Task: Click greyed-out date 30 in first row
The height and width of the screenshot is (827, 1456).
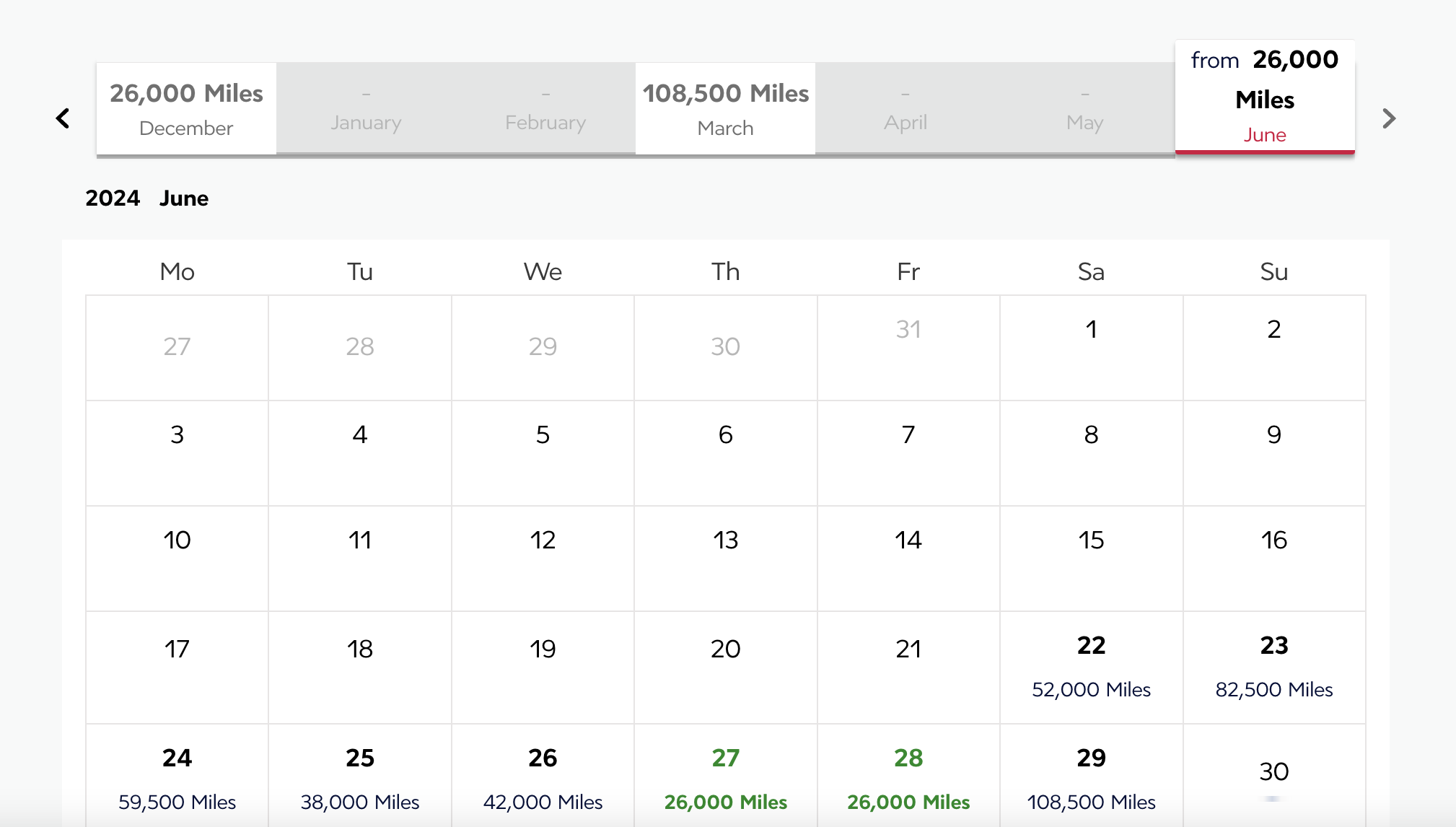Action: click(725, 348)
